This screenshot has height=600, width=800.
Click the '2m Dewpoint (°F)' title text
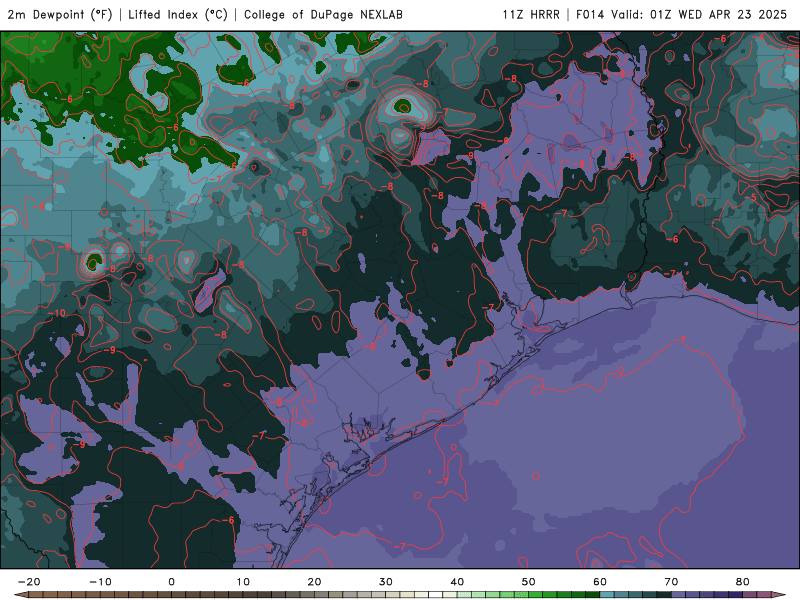point(60,14)
